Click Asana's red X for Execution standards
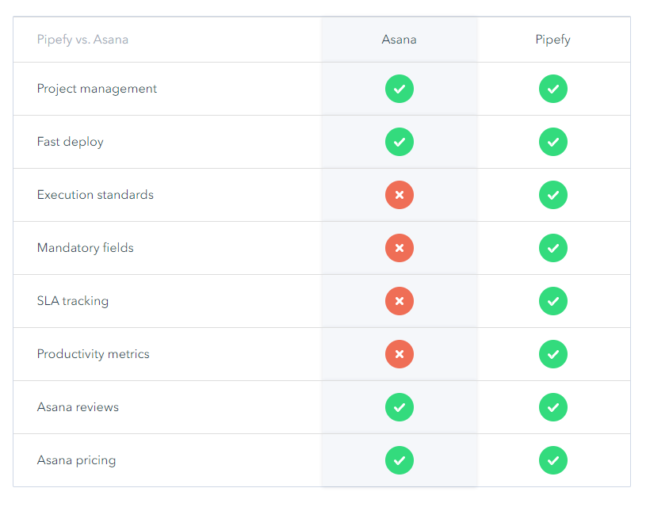The height and width of the screenshot is (507, 650). pos(399,195)
